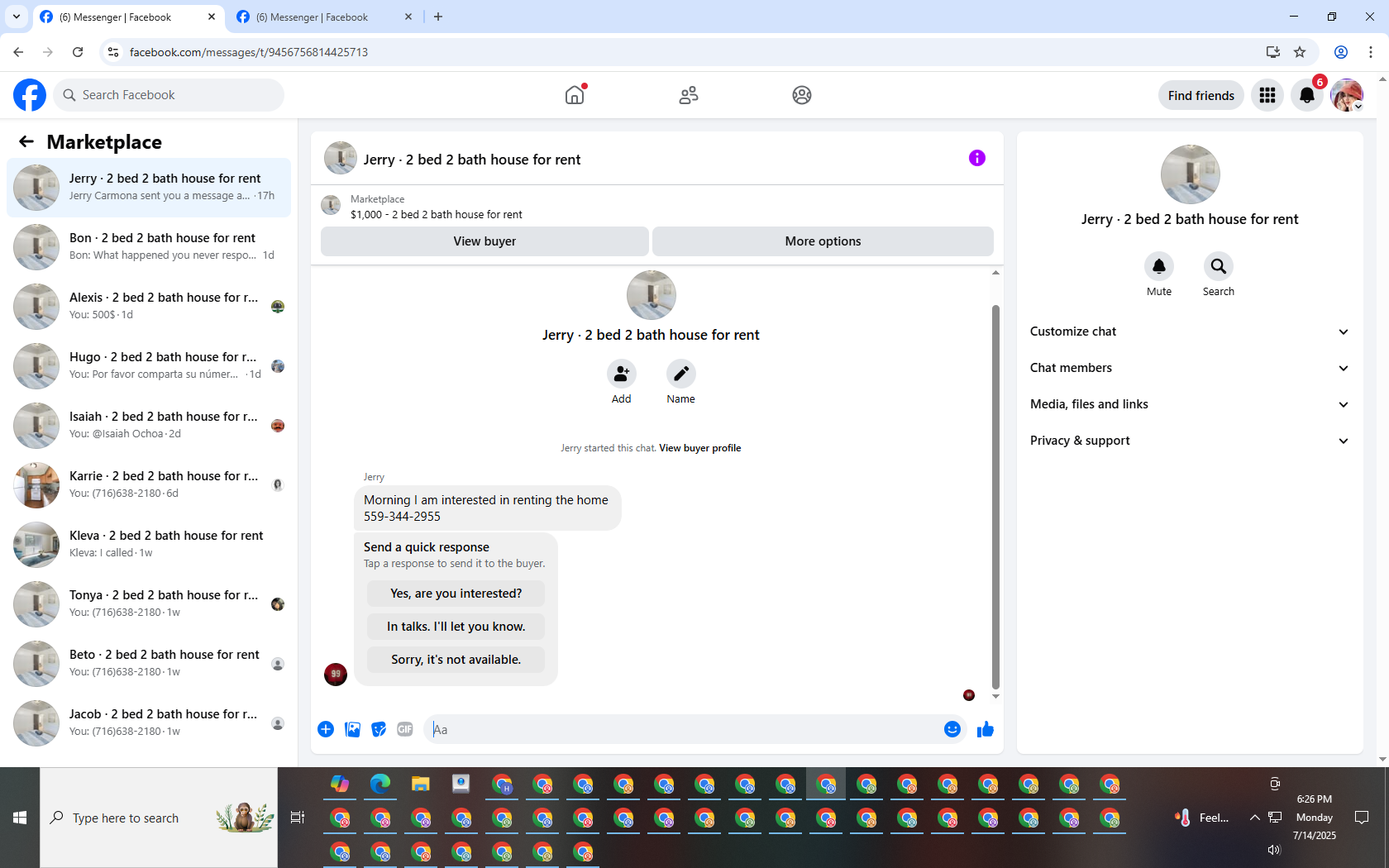The image size is (1389, 868).
Task: Open the account profile avatar menu
Action: point(1347,96)
